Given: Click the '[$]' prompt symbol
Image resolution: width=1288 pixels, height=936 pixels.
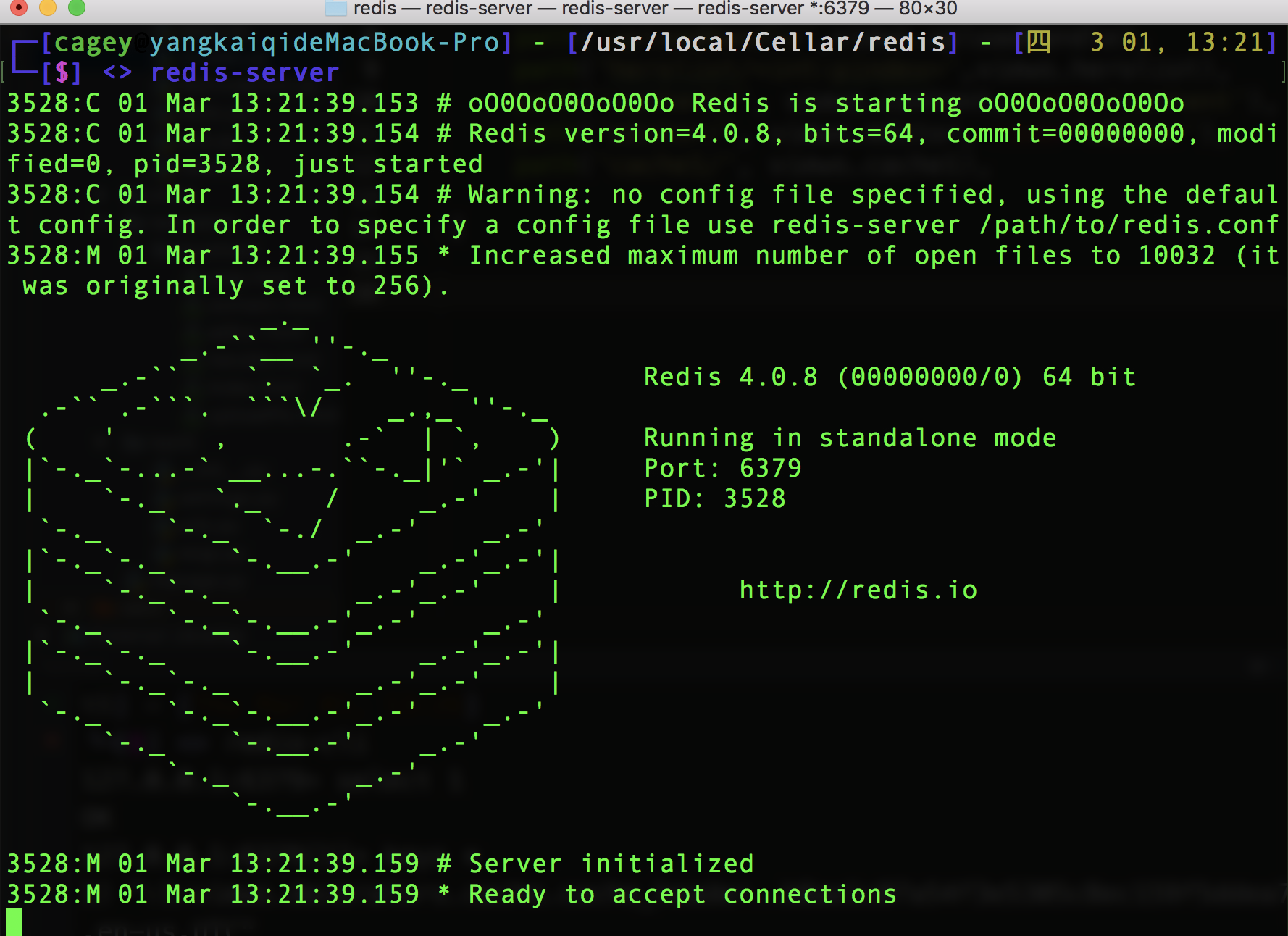Looking at the screenshot, I should click(62, 72).
